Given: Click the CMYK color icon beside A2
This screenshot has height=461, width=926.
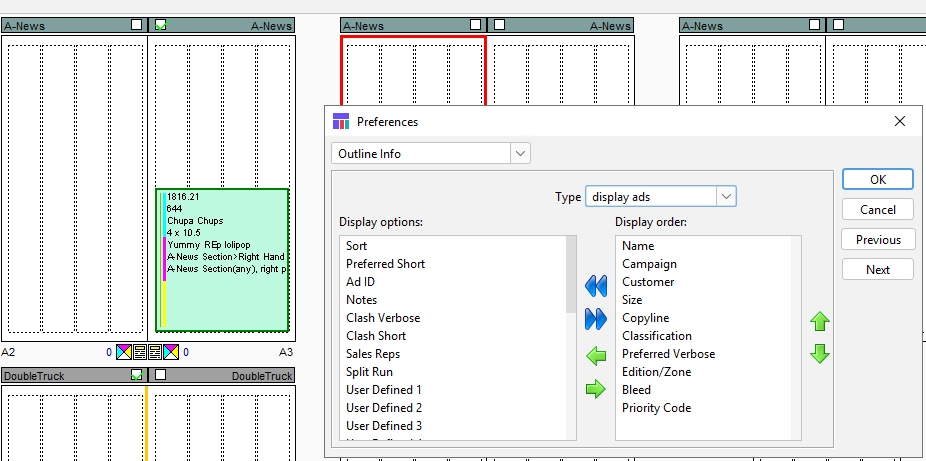Looking at the screenshot, I should [x=124, y=352].
